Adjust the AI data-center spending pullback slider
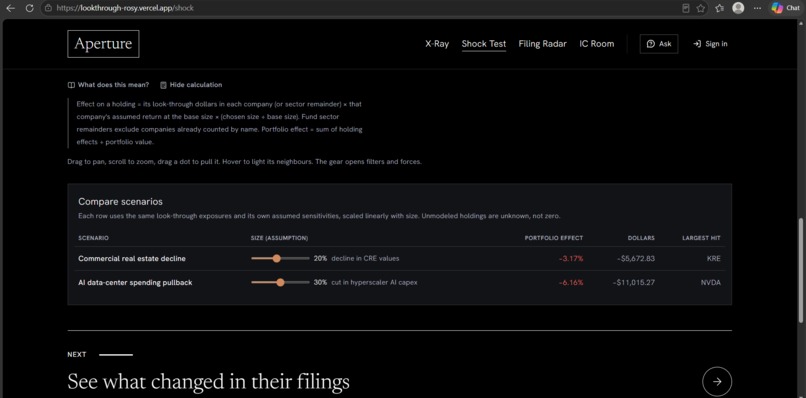The height and width of the screenshot is (398, 806). (280, 282)
